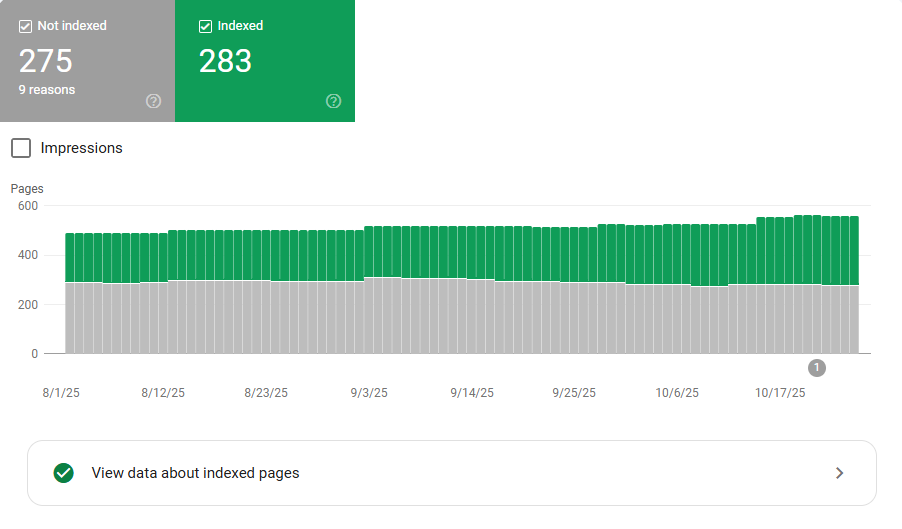Click the help icon in Not indexed card
The image size is (902, 529).
tap(153, 101)
